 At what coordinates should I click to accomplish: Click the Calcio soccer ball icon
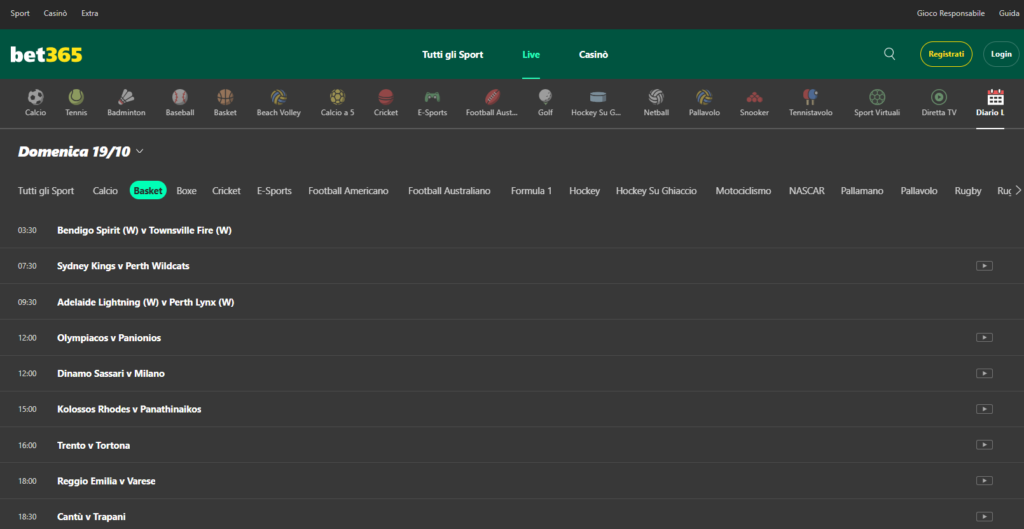pos(36,97)
